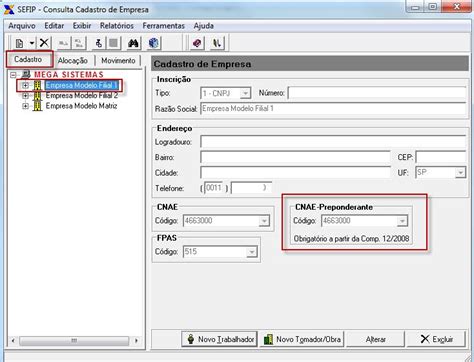Switch to the Cadastro tab
Screen dimensions: 474x362
28,59
